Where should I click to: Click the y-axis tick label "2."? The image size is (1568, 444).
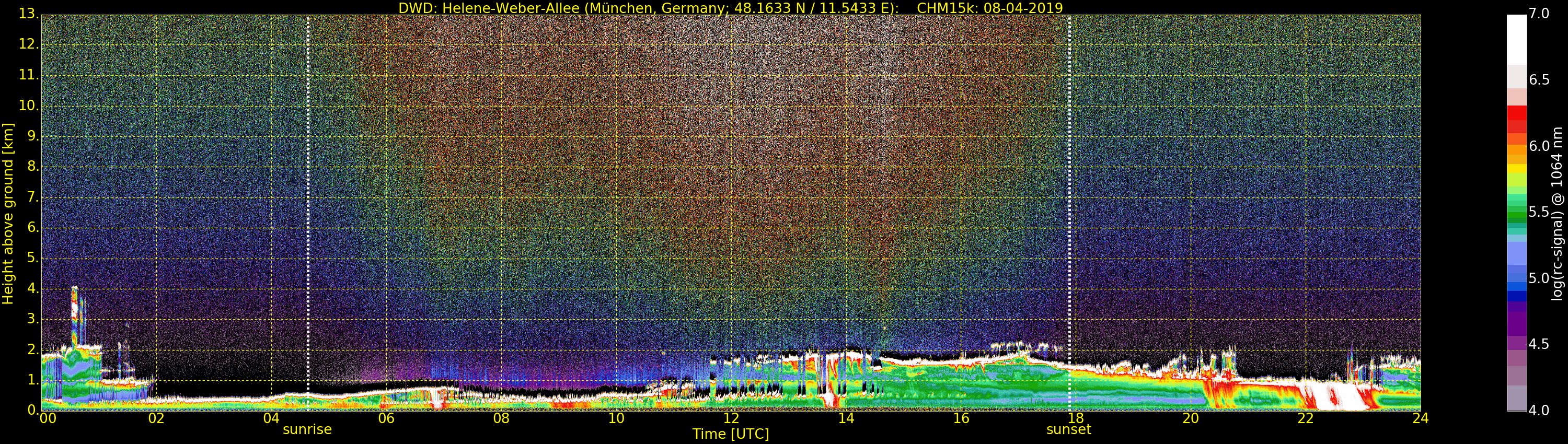click(33, 350)
